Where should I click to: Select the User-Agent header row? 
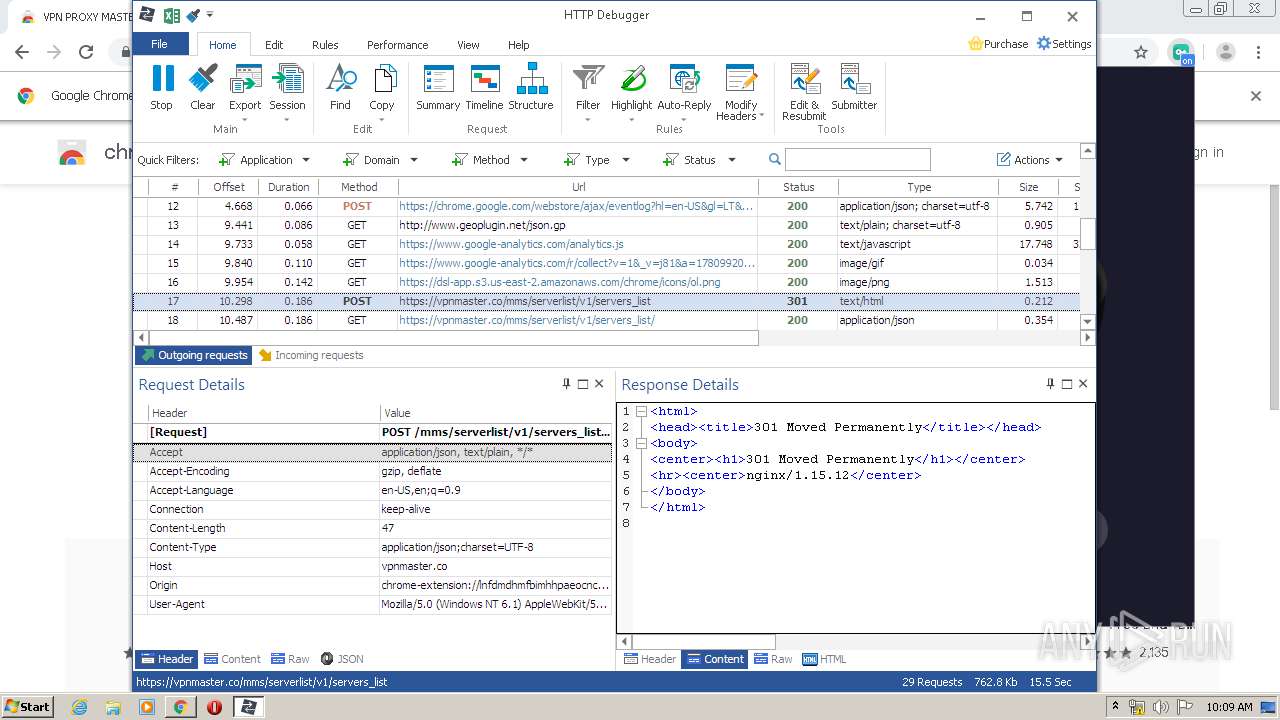[x=373, y=604]
